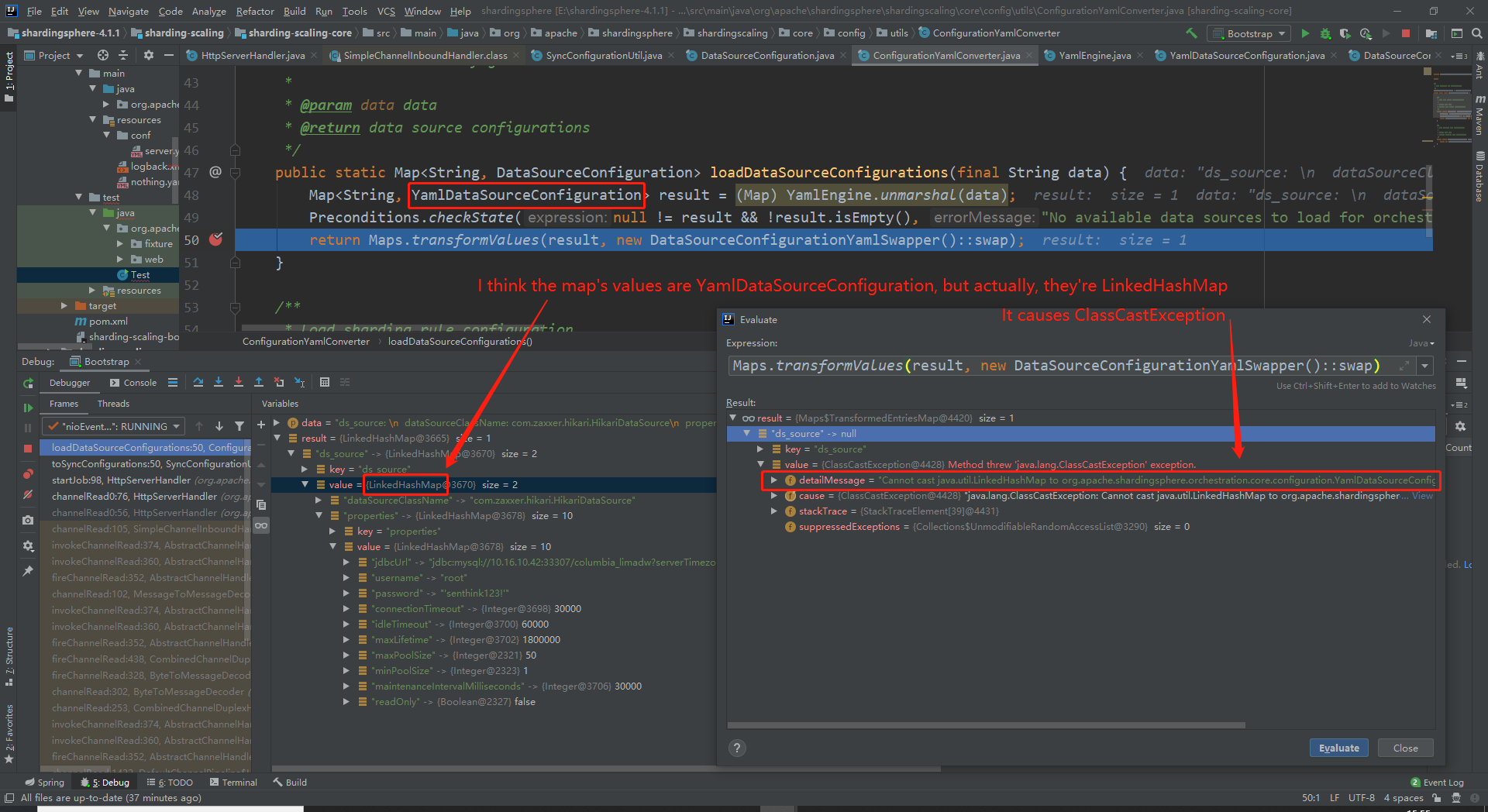1488x812 pixels.
Task: Expand the data variable node
Action: [277, 422]
